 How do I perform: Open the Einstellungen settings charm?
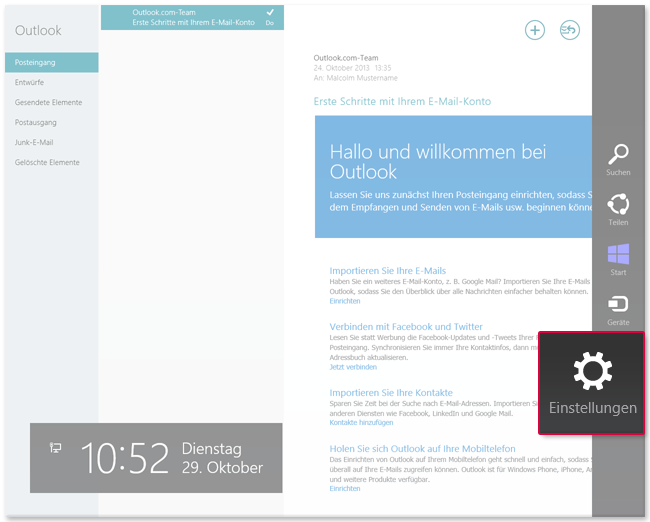pyautogui.click(x=592, y=383)
